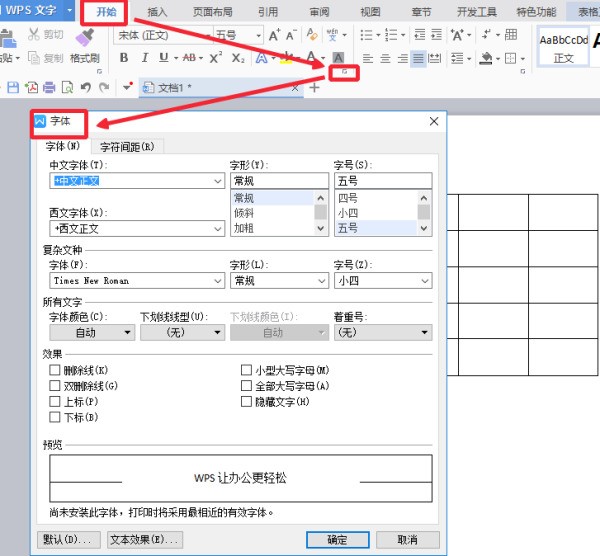Open the 审阅 Review tab
The width and height of the screenshot is (600, 556).
[320, 12]
